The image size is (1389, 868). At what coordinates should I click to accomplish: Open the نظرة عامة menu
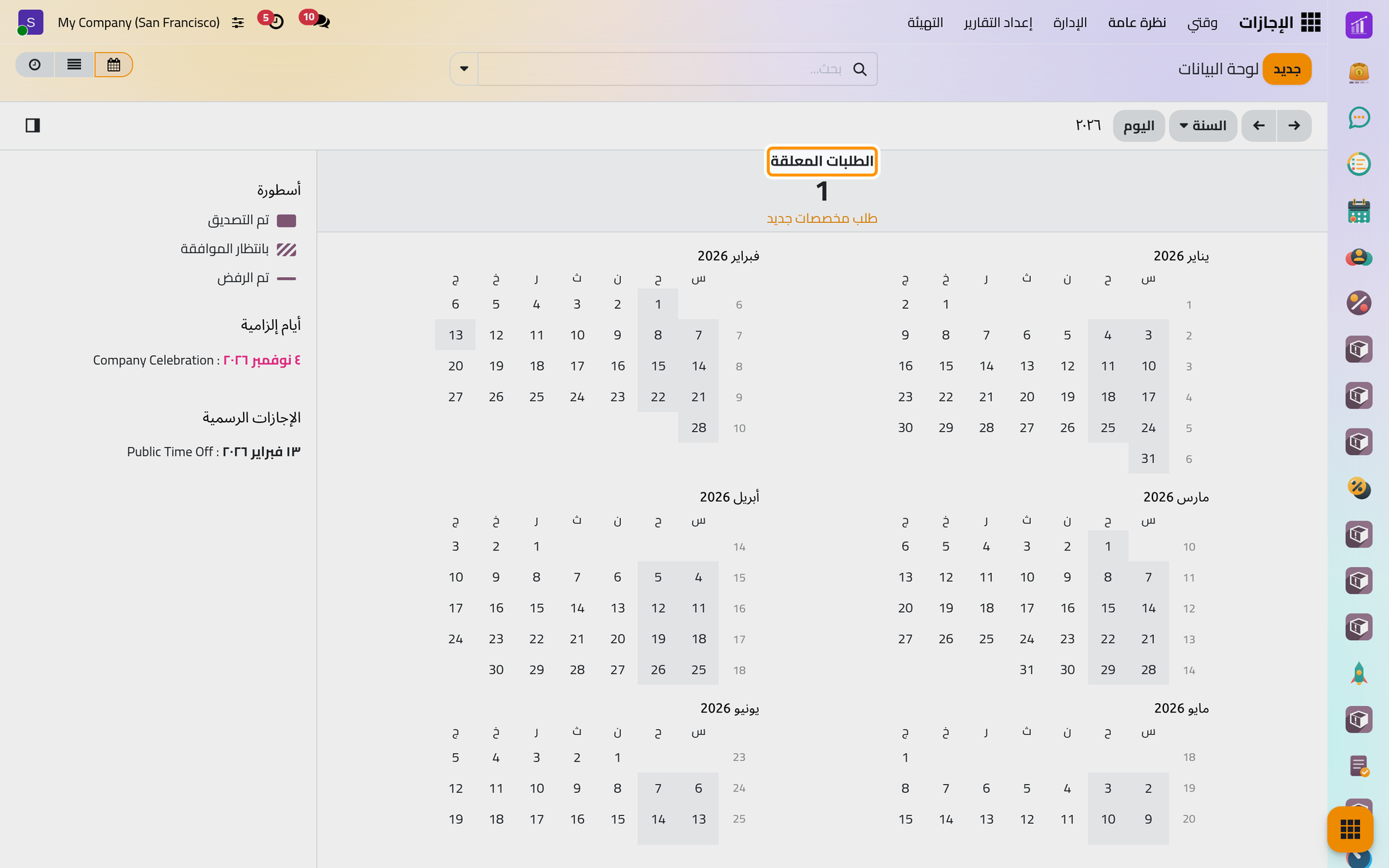1137,22
